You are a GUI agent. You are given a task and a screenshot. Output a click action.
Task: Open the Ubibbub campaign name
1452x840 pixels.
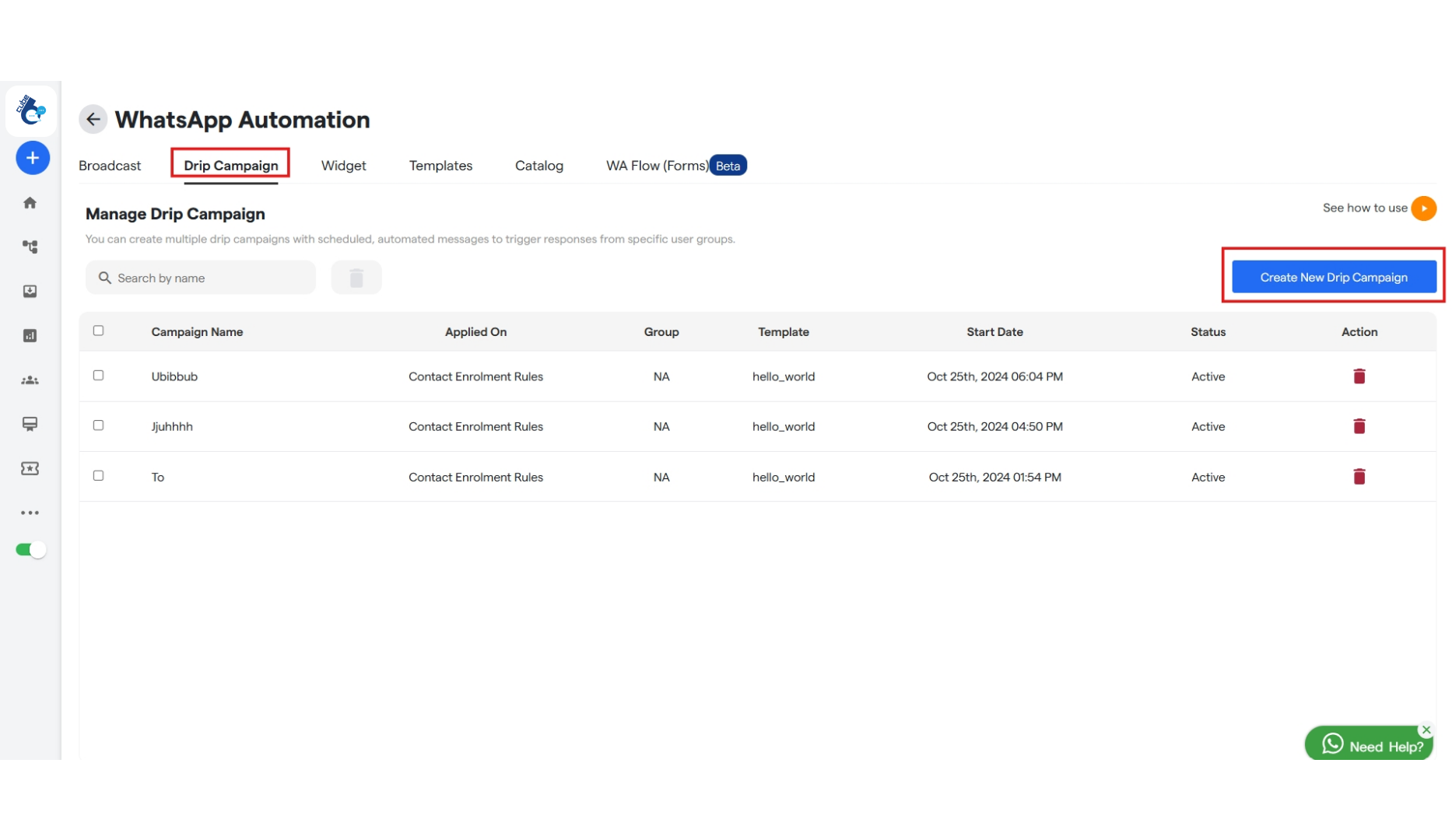coord(174,376)
